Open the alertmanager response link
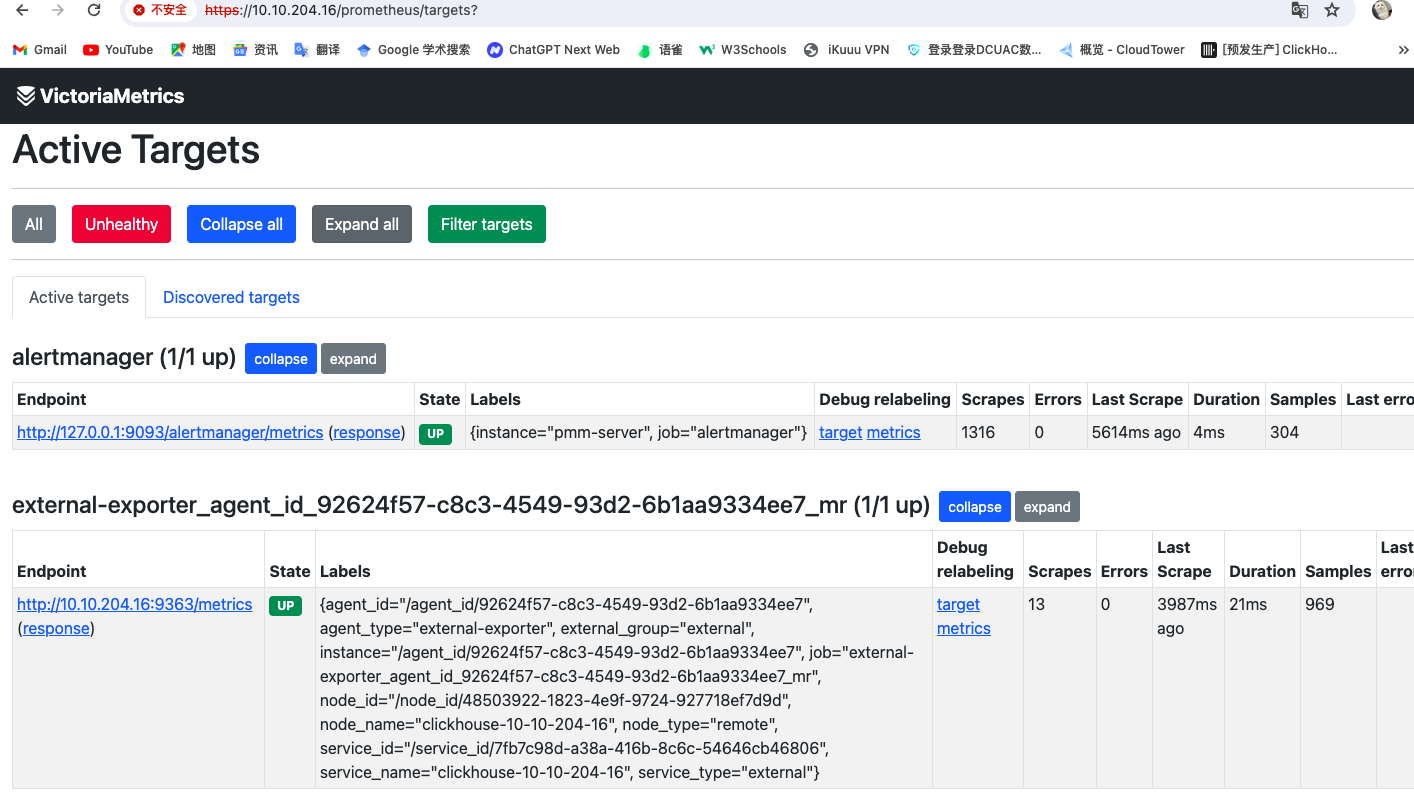The height and width of the screenshot is (811, 1414). [366, 432]
